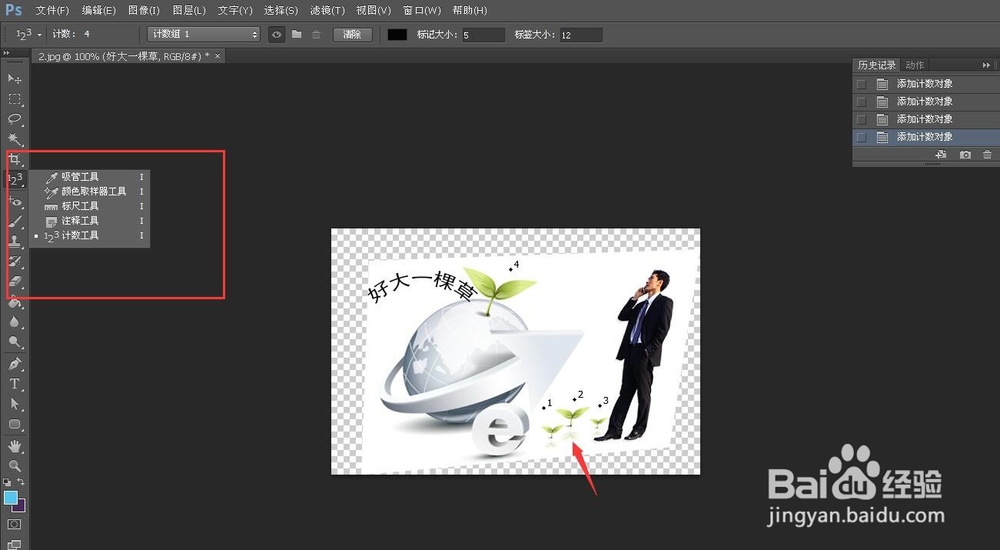Choose 颜色取样器工具 from the flyout
The width and height of the screenshot is (1000, 550).
[x=89, y=191]
